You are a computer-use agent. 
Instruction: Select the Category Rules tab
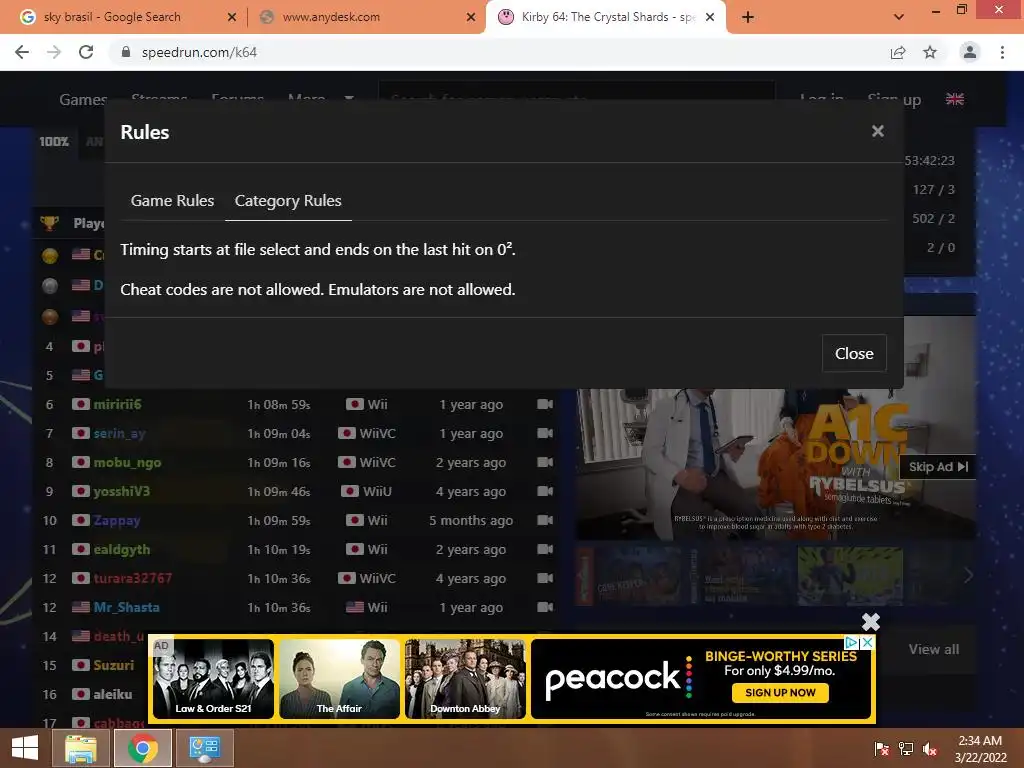(288, 200)
